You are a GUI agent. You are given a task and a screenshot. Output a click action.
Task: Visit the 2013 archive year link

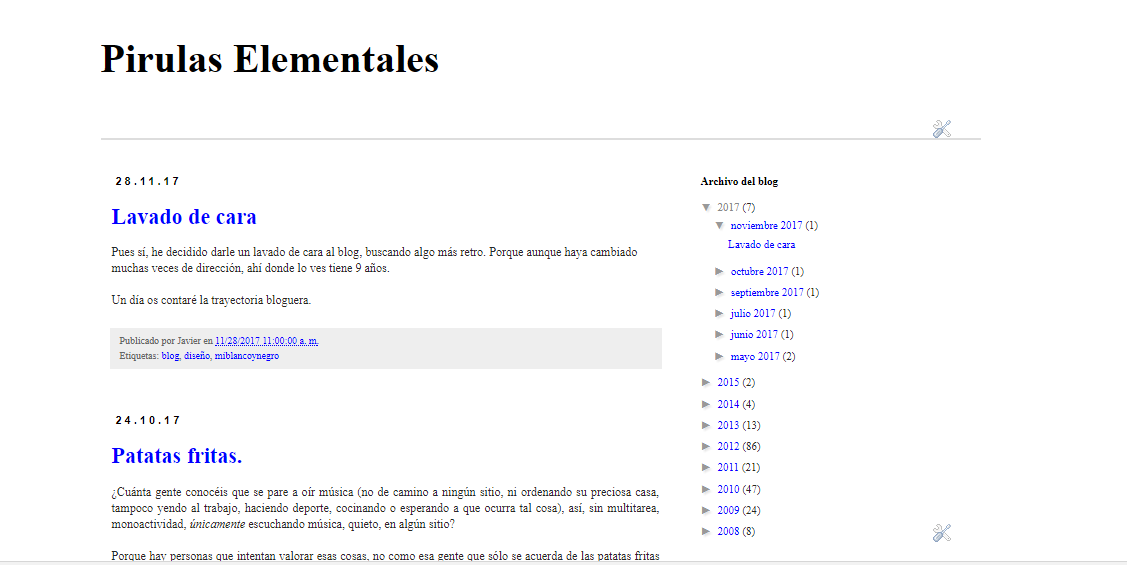728,426
